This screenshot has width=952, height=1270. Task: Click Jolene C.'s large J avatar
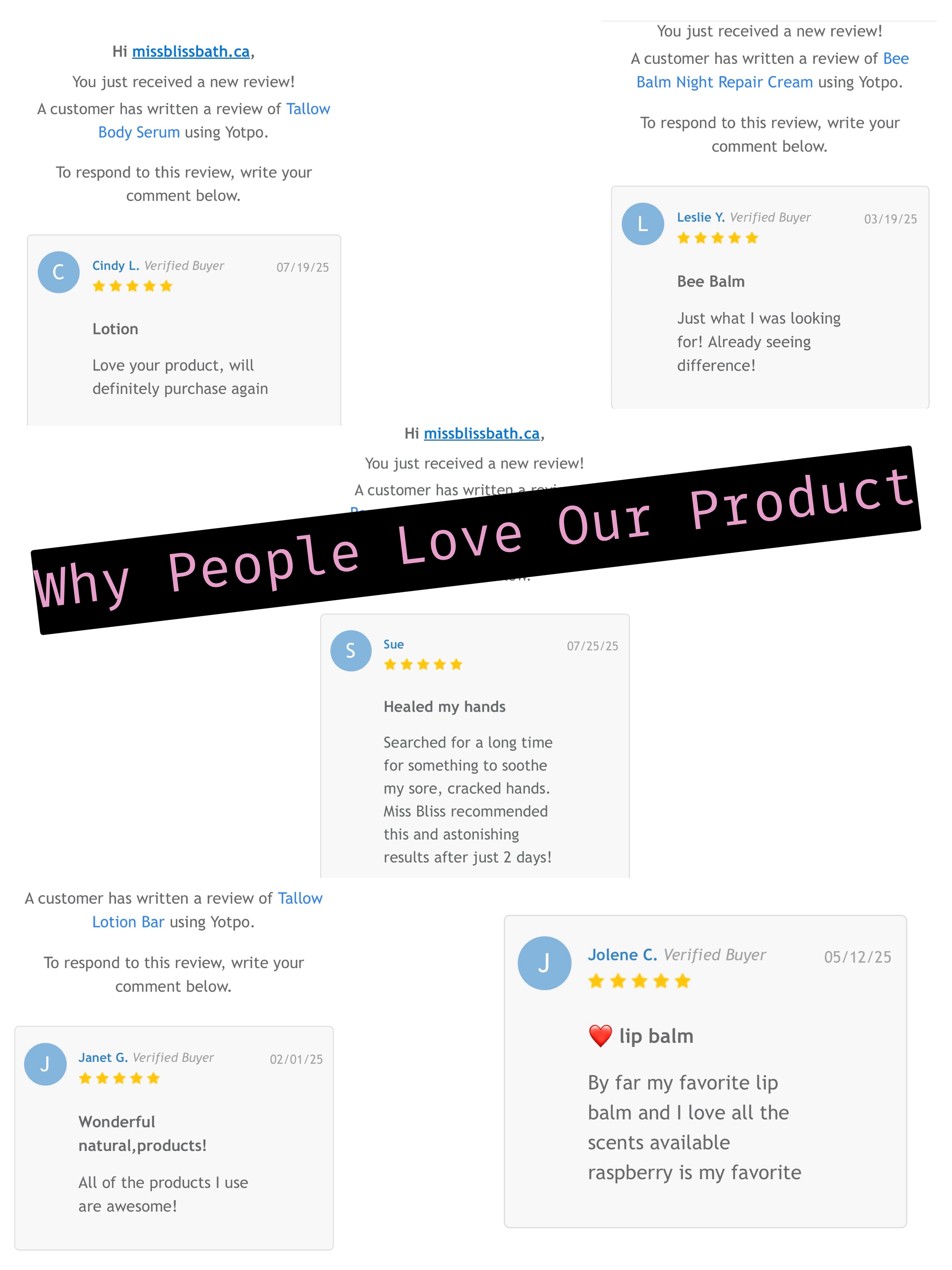(544, 963)
